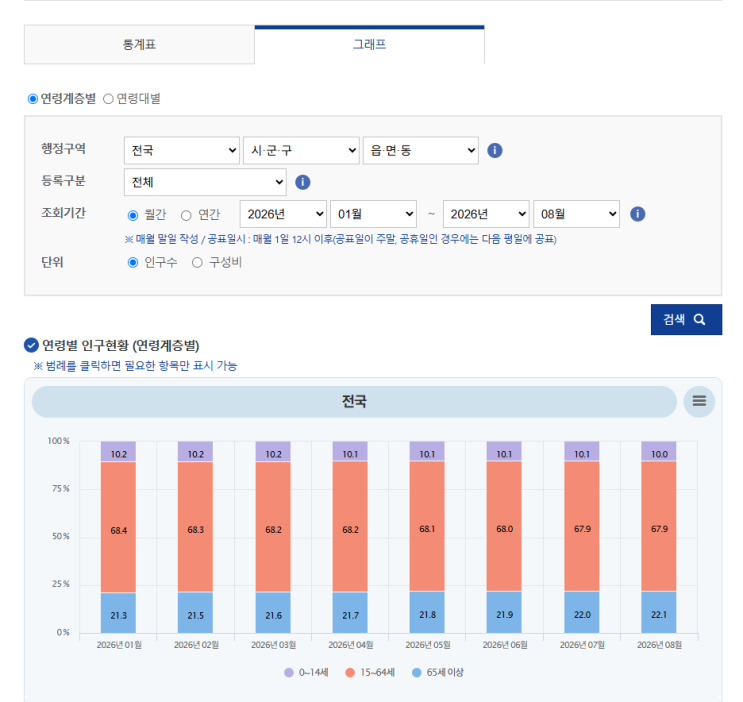Select the 연간 period radio button
Viewport: 743px width, 702px height.
point(186,215)
